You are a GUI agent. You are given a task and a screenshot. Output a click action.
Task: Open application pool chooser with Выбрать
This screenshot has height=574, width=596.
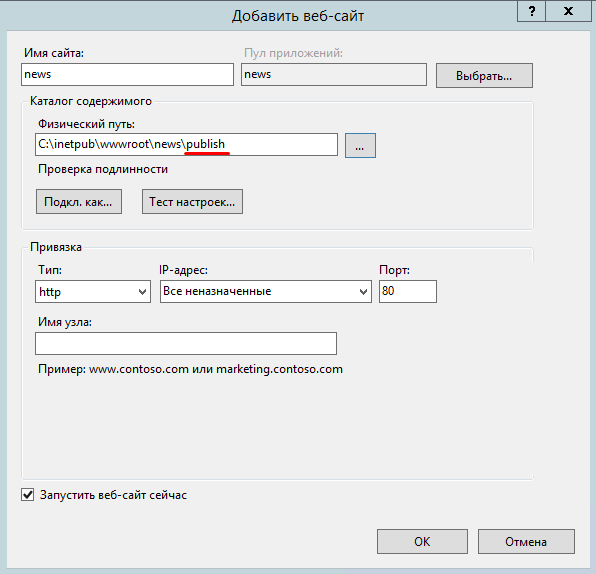484,76
